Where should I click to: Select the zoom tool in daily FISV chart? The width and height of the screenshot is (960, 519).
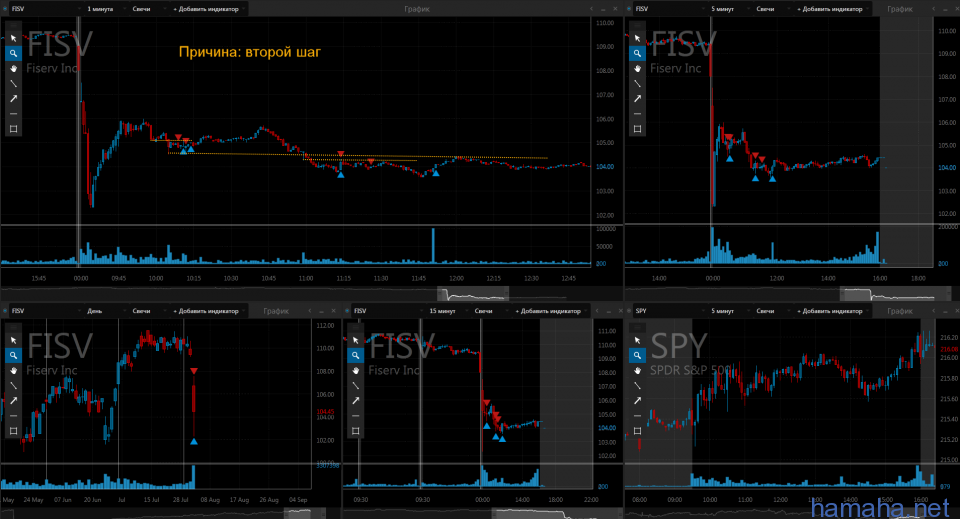coord(13,355)
